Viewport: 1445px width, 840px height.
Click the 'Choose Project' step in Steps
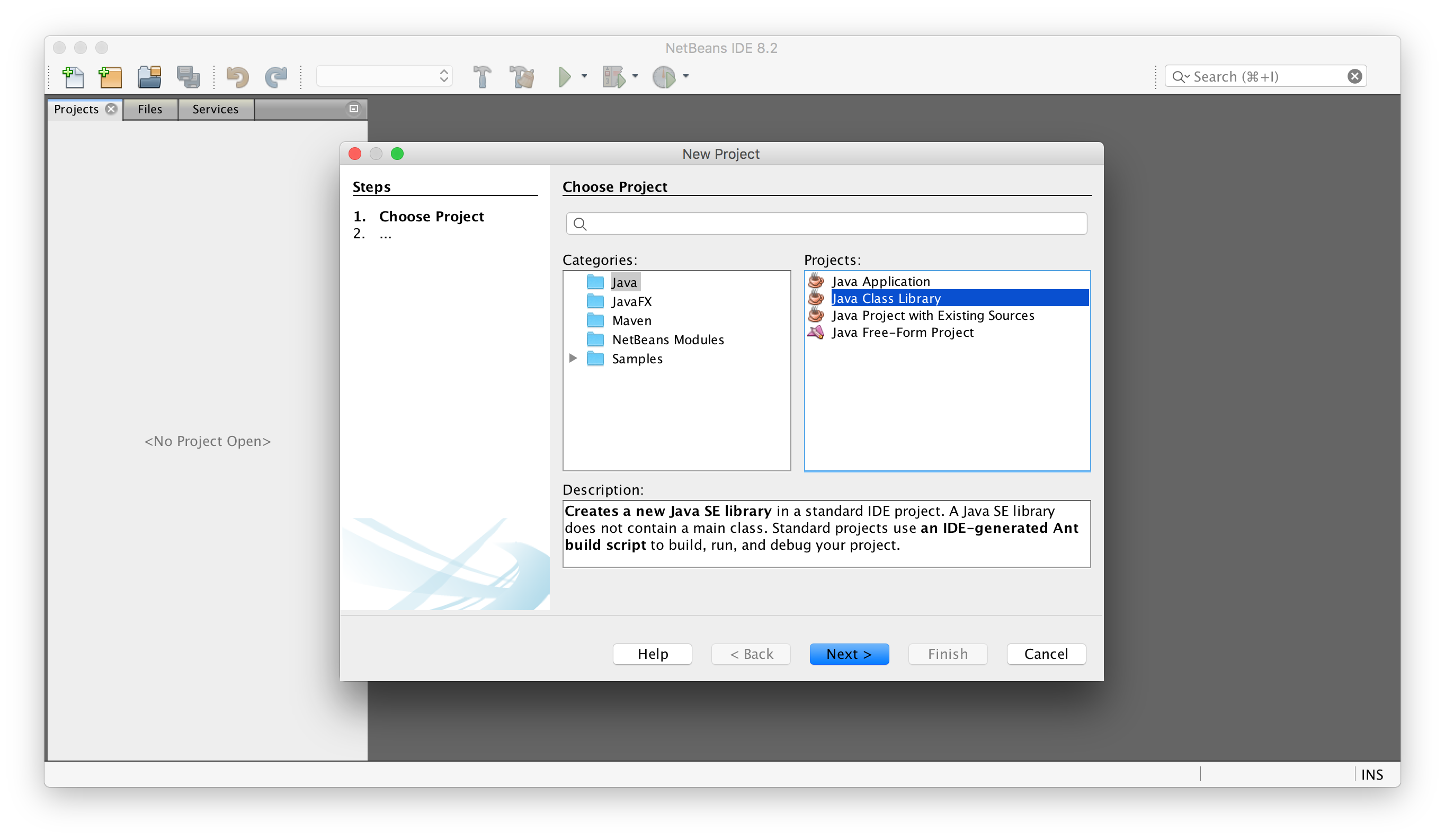[x=431, y=216]
